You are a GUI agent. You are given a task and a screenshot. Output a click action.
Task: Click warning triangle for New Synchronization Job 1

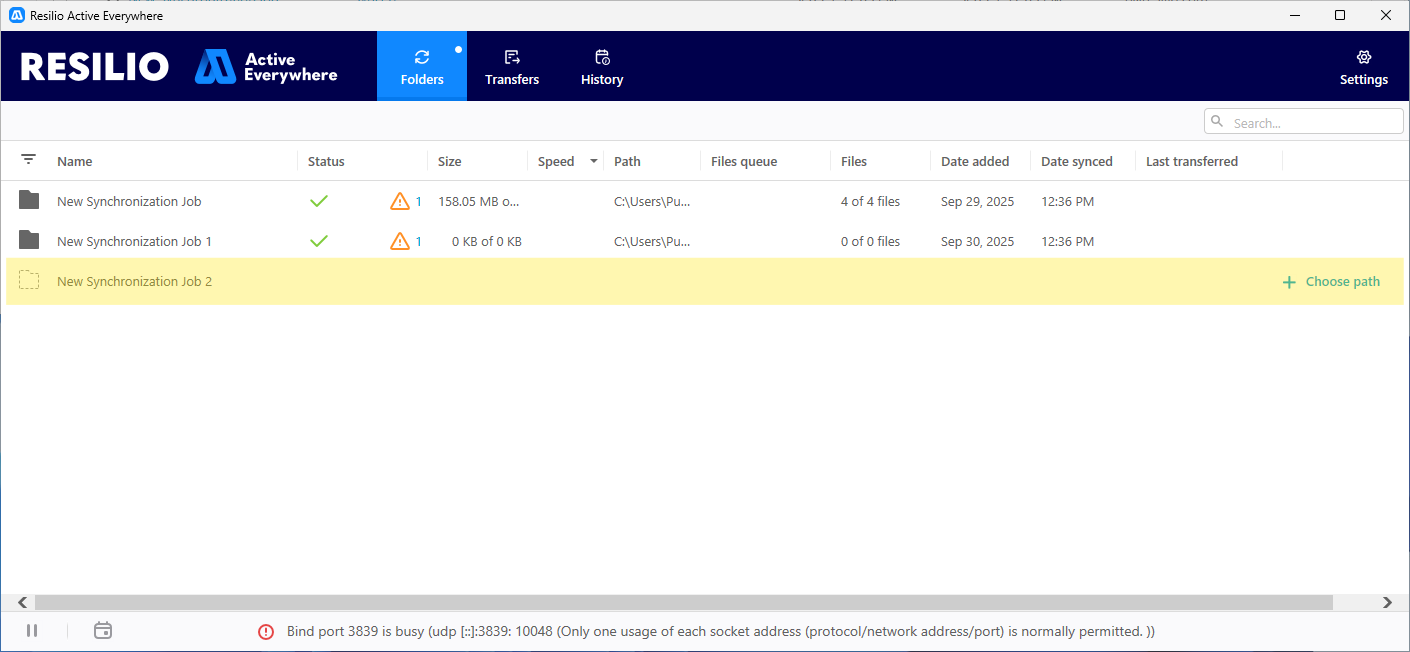click(x=400, y=242)
